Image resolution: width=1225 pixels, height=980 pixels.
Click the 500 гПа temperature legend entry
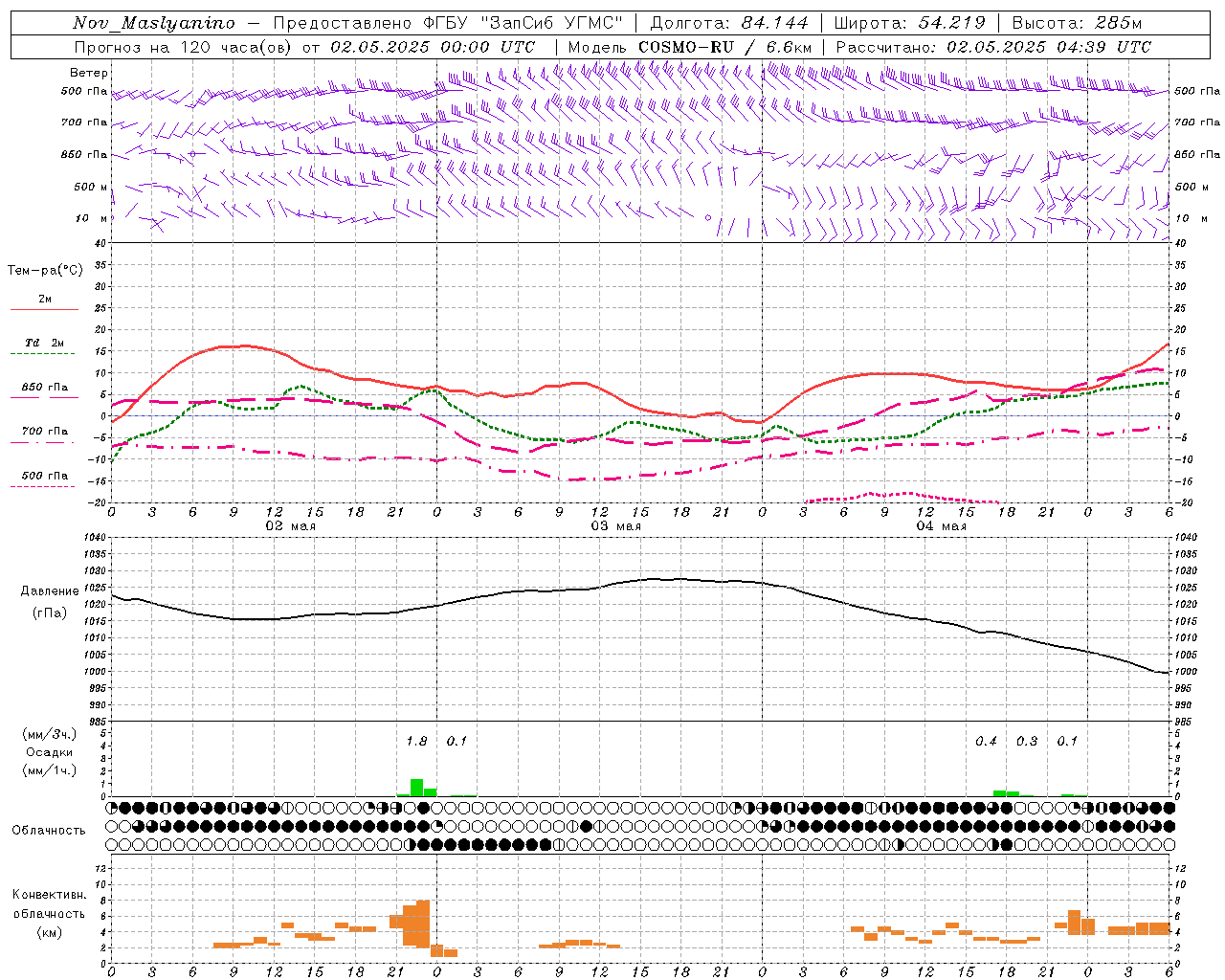point(45,476)
